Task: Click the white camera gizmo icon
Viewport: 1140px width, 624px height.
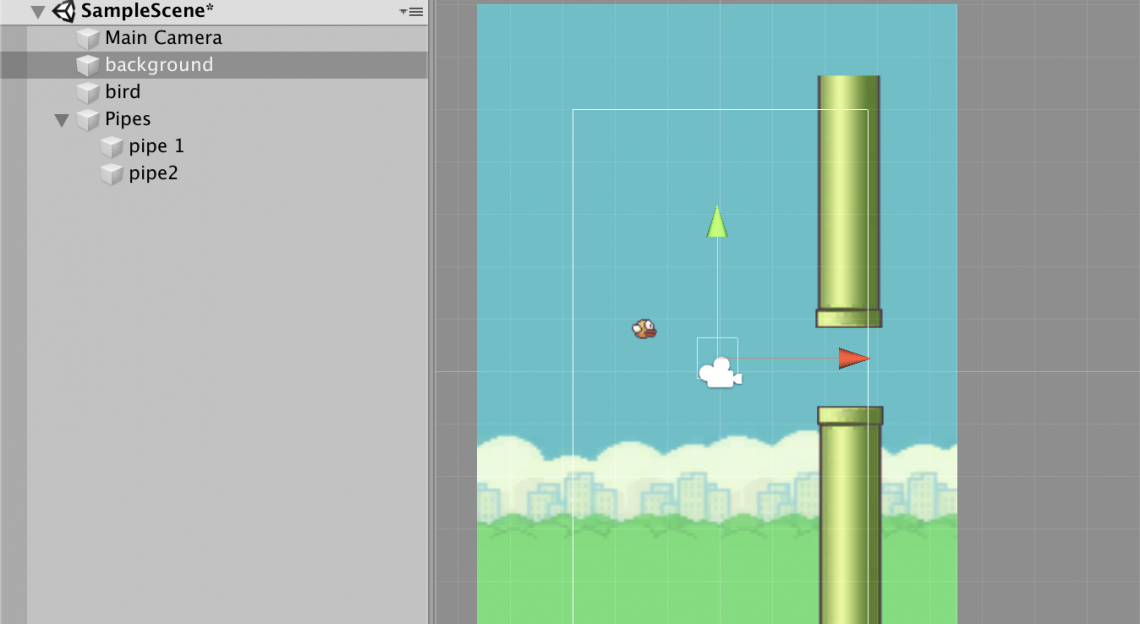Action: 720,373
